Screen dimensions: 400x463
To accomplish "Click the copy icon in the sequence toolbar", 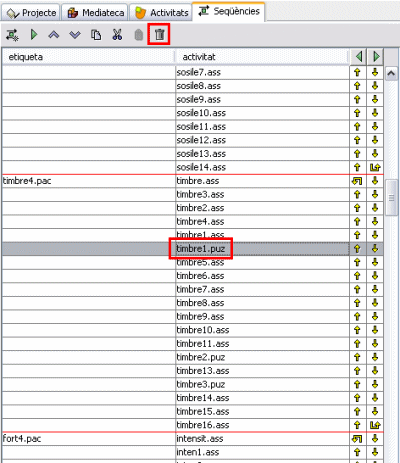I will 96,35.
